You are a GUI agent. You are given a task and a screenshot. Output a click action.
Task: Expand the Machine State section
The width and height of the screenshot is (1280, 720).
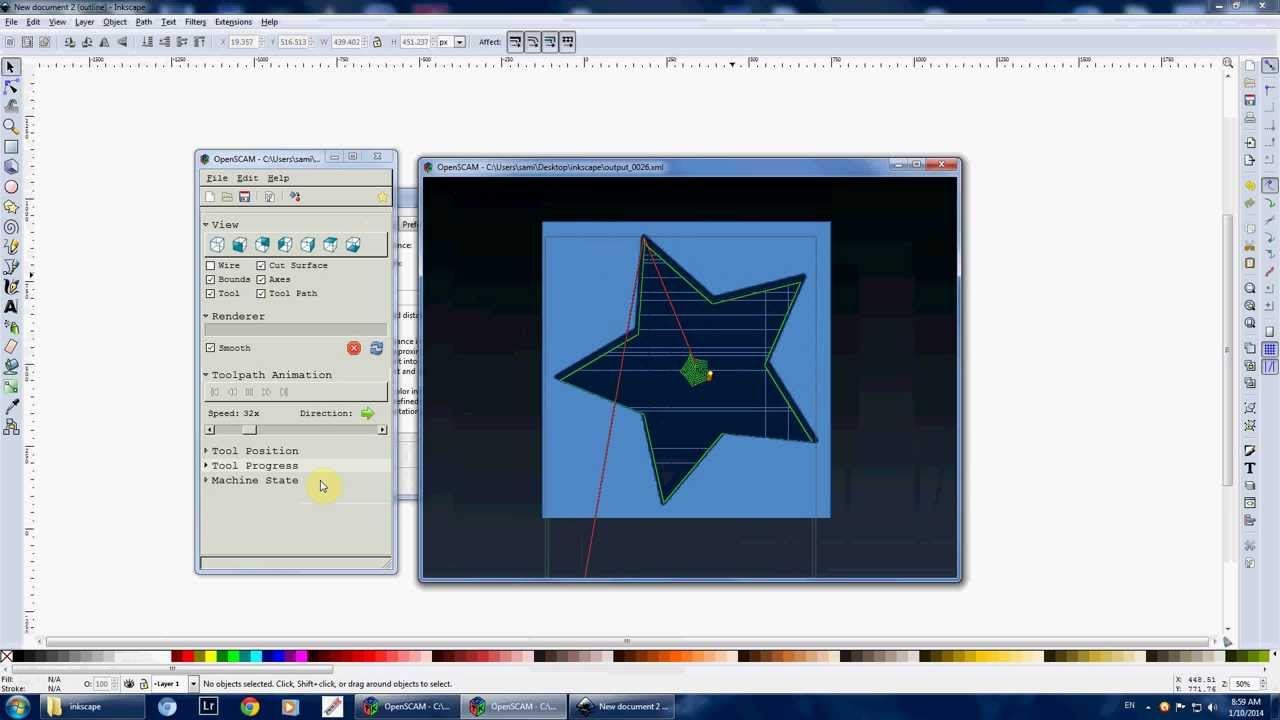coord(206,481)
